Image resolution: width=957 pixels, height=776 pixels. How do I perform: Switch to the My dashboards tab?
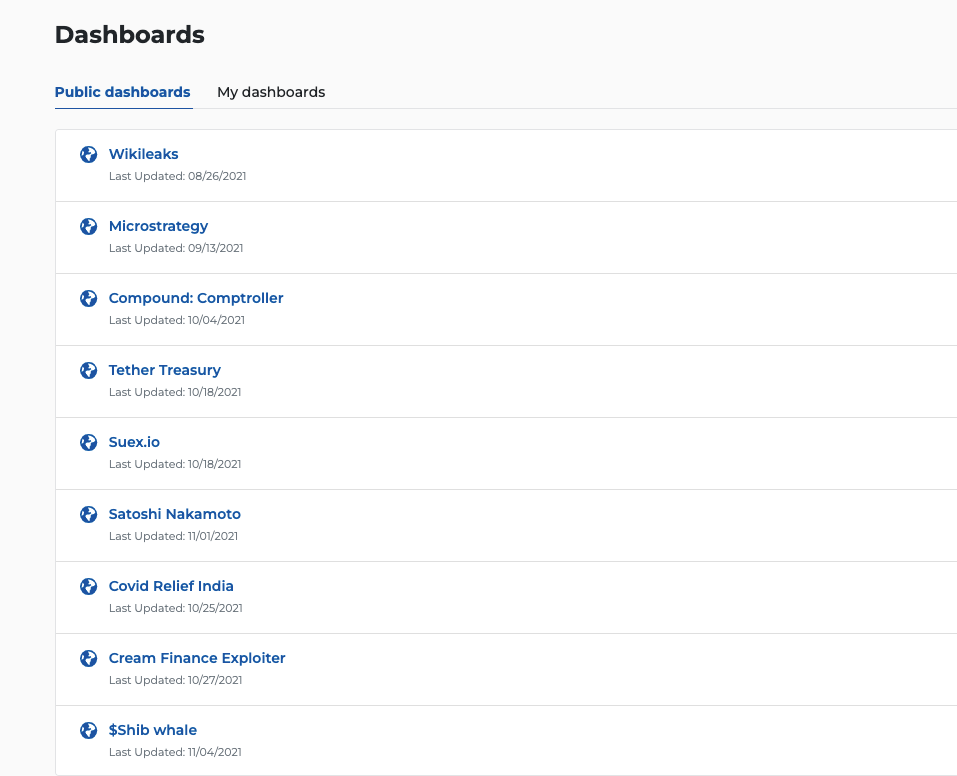[x=271, y=92]
